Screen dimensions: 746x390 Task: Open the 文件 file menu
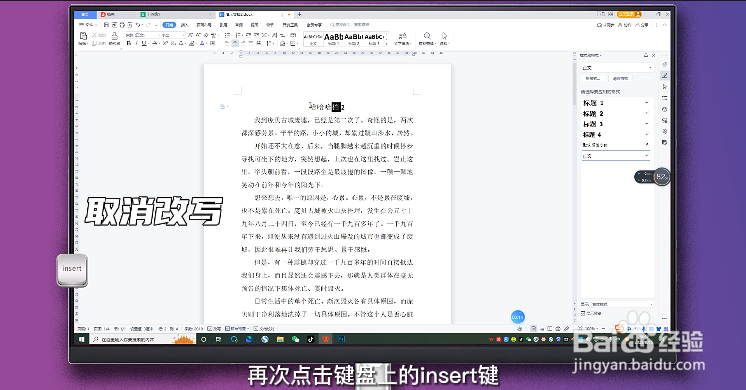tap(87, 25)
